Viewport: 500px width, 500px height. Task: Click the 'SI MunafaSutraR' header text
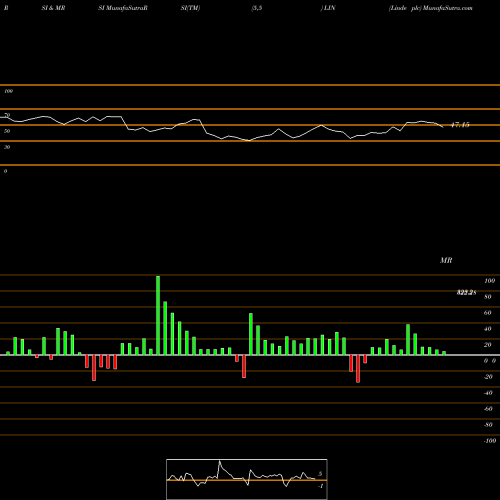(x=123, y=8)
